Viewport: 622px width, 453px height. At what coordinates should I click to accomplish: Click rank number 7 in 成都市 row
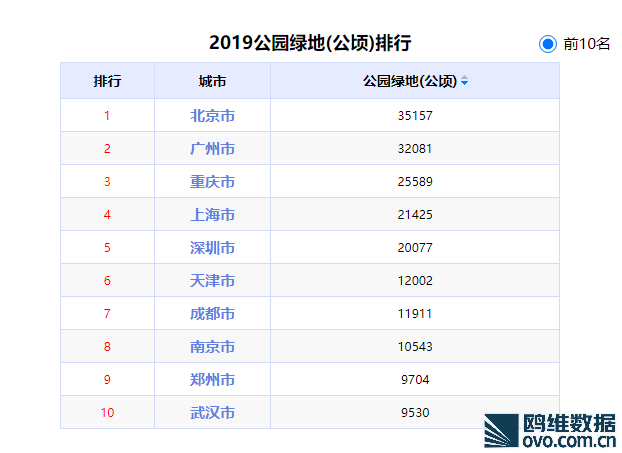[x=107, y=314]
